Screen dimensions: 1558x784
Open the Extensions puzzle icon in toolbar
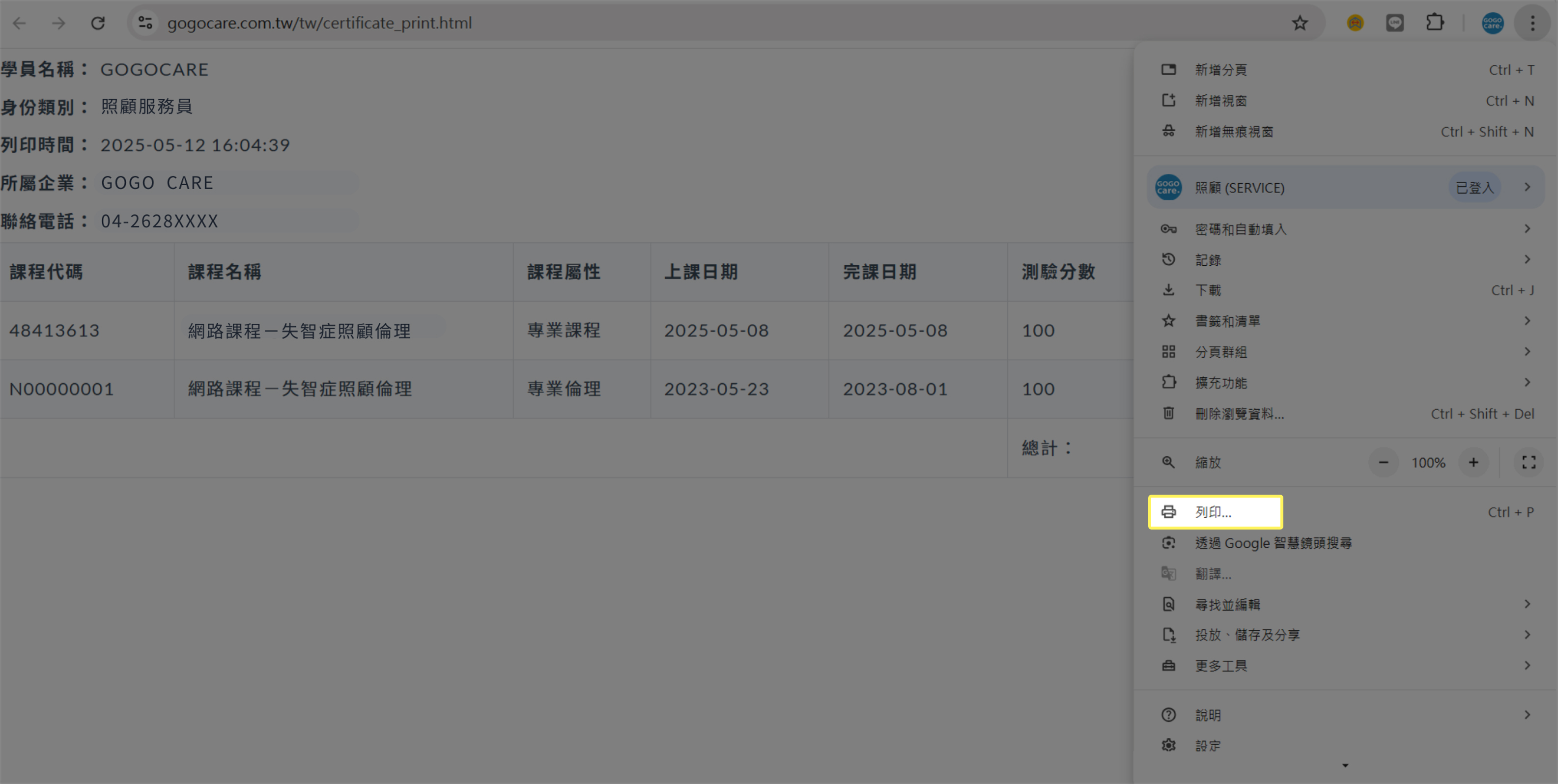1435,23
